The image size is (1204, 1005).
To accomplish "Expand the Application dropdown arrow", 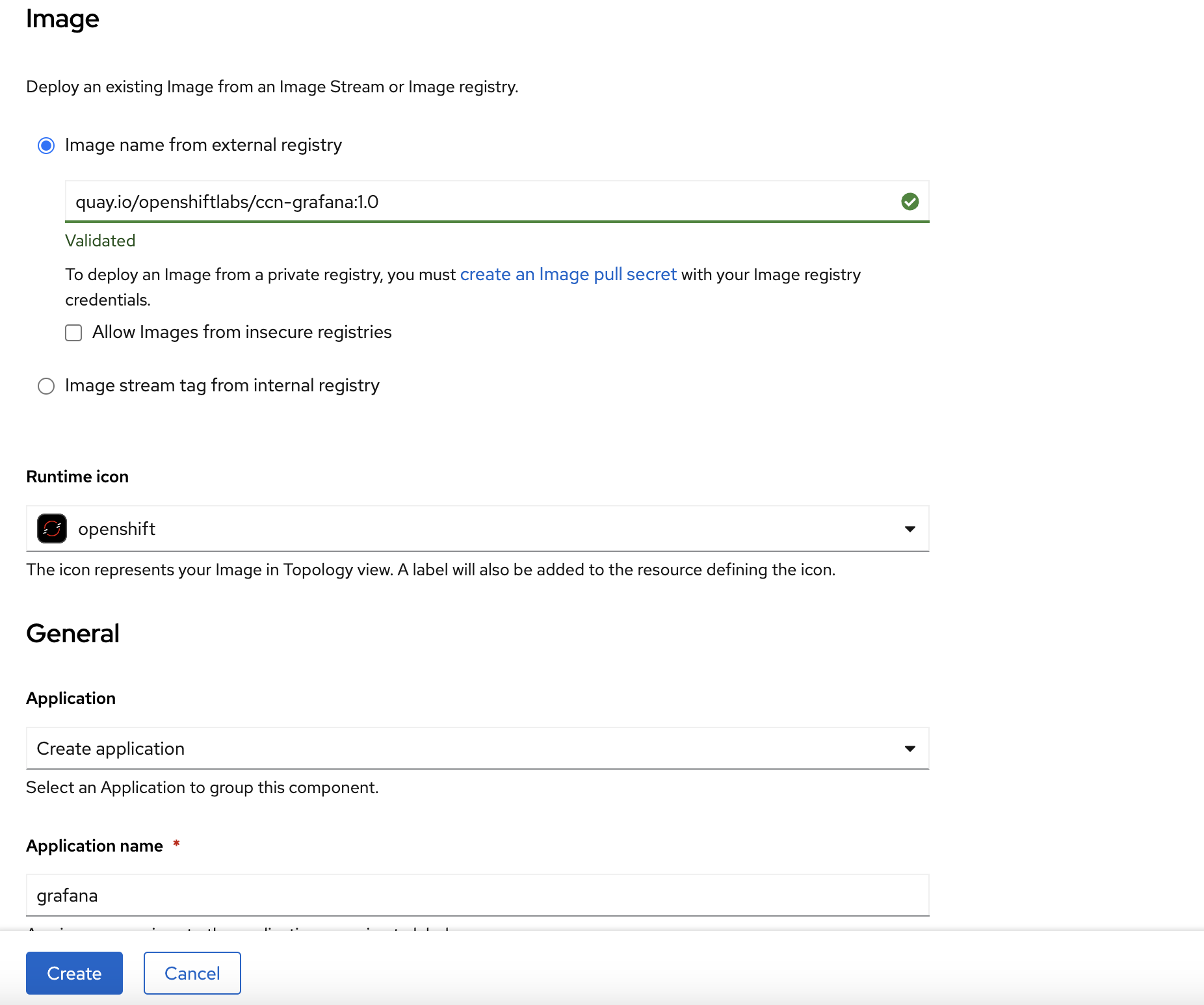I will pyautogui.click(x=910, y=748).
